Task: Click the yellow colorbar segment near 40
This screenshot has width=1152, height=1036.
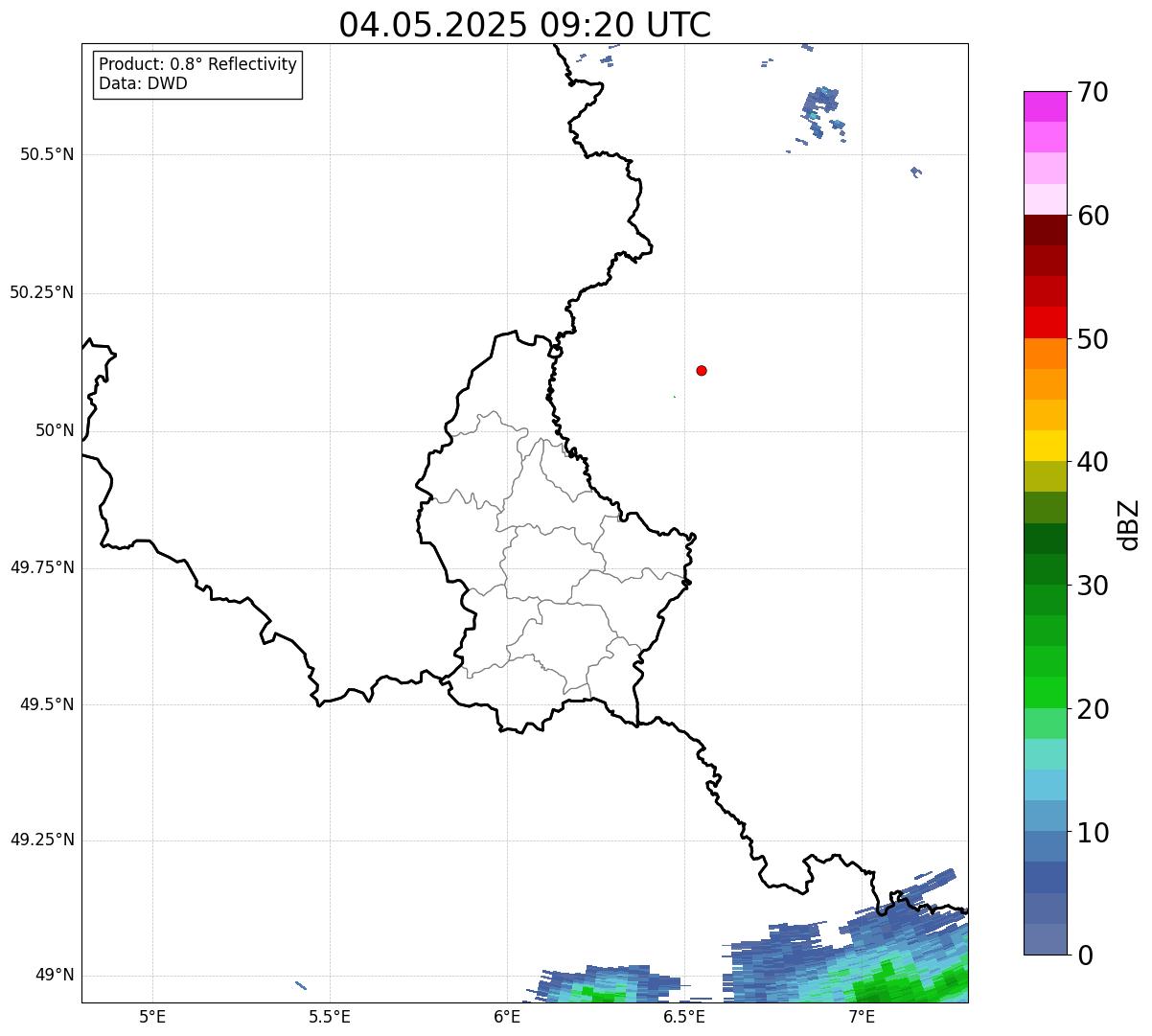Action: (x=1046, y=446)
